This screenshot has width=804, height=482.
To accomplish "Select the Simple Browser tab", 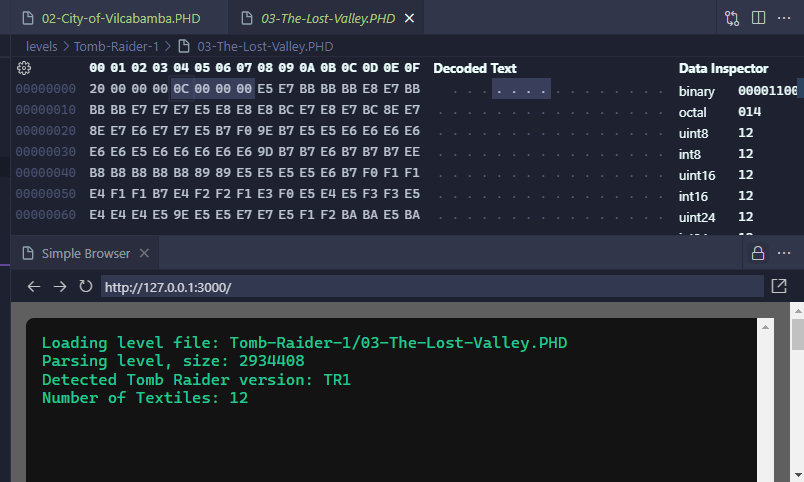I will click(x=86, y=253).
